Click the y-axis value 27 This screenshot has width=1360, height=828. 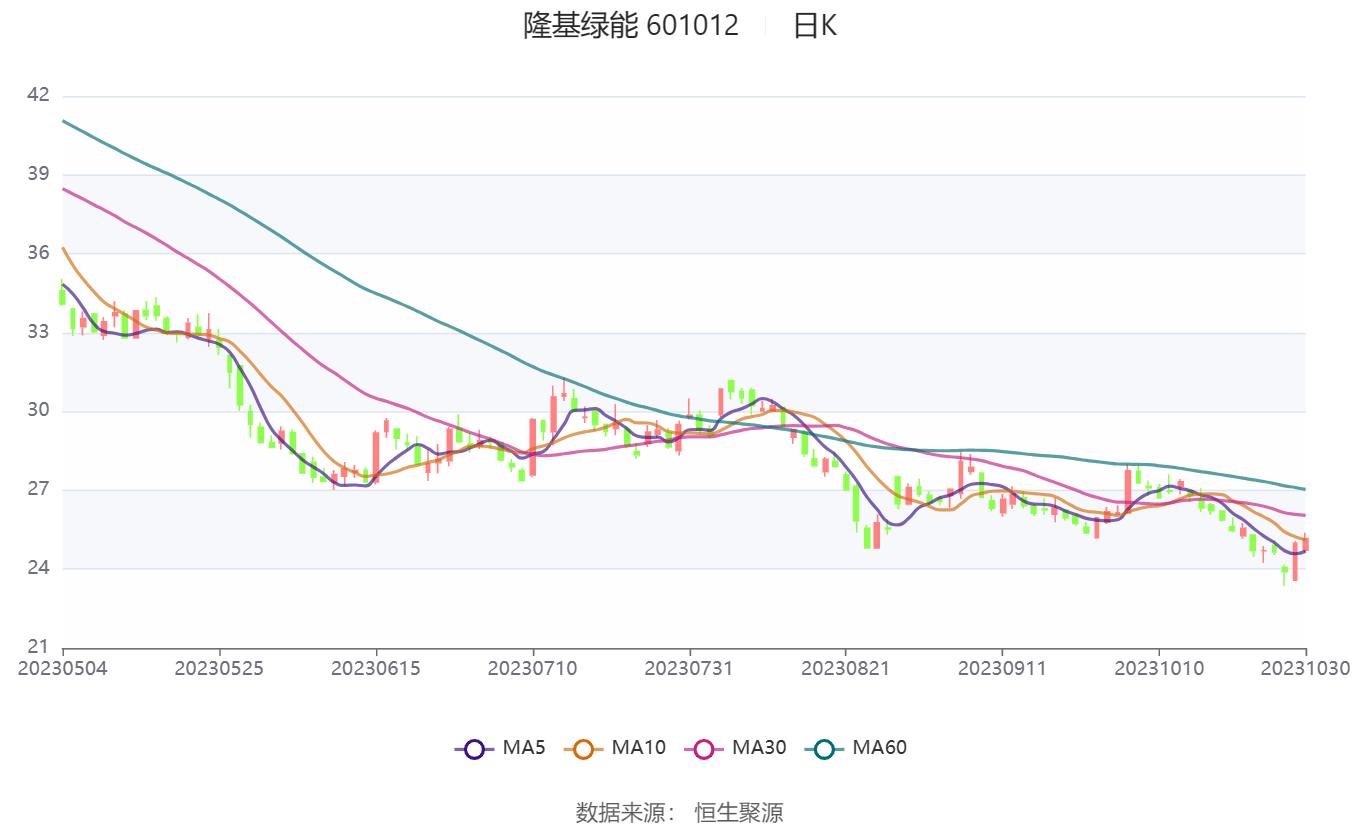tap(38, 489)
